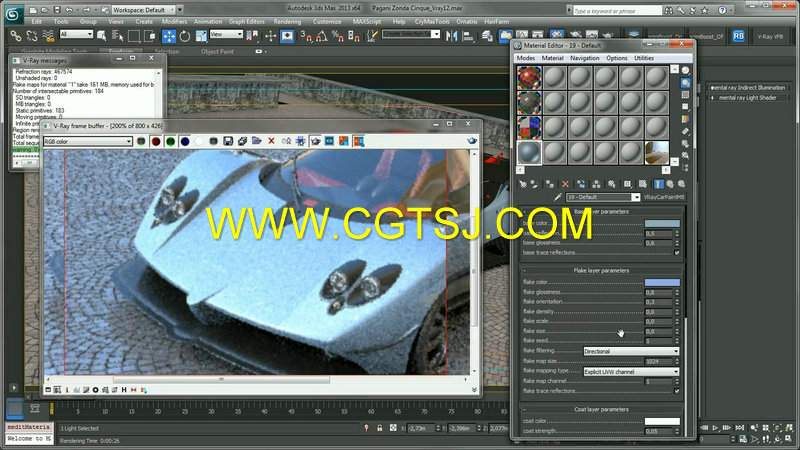Open the Rendering menu
Screen dimensions: 800x450
click(x=287, y=21)
